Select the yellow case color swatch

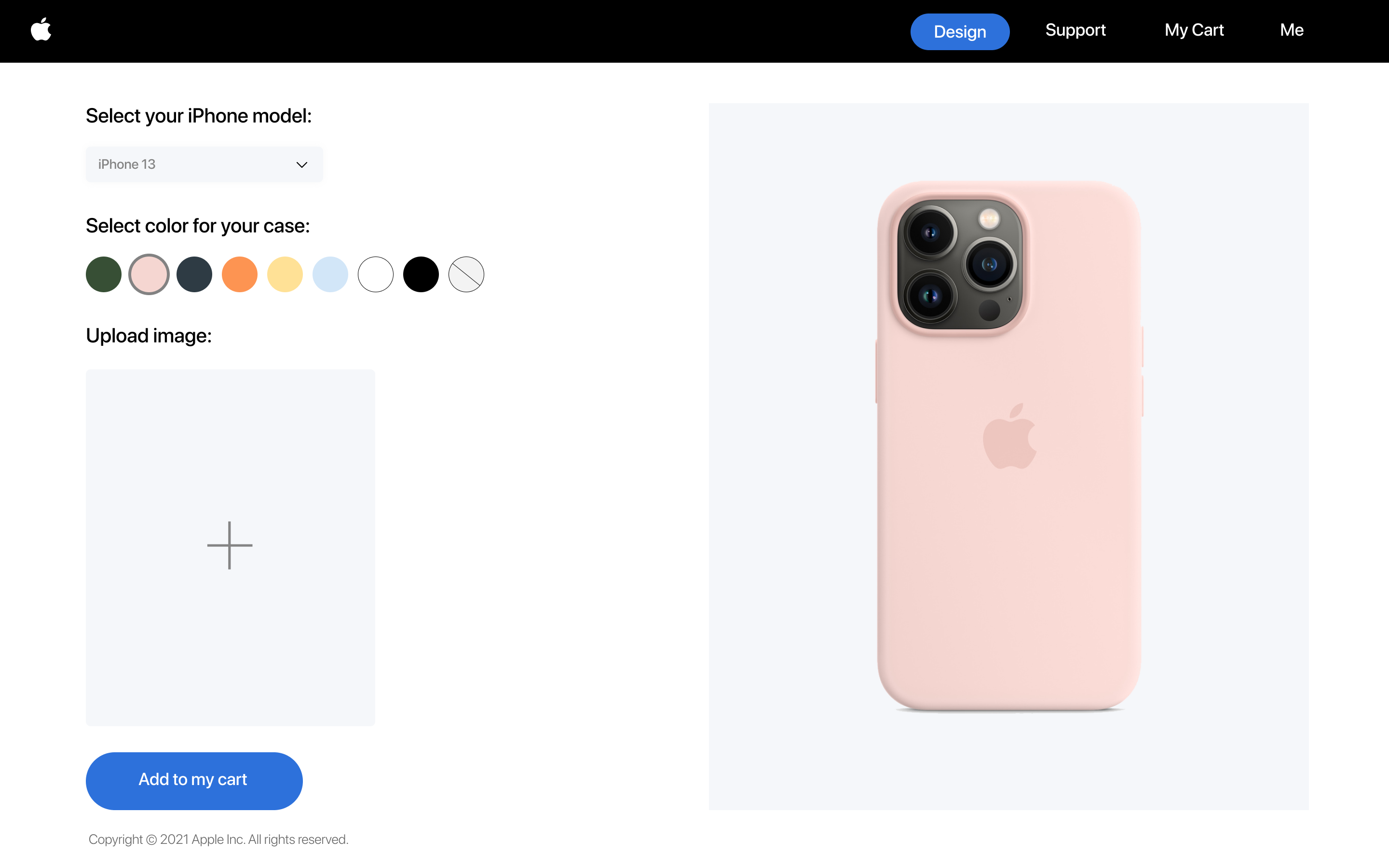click(285, 274)
